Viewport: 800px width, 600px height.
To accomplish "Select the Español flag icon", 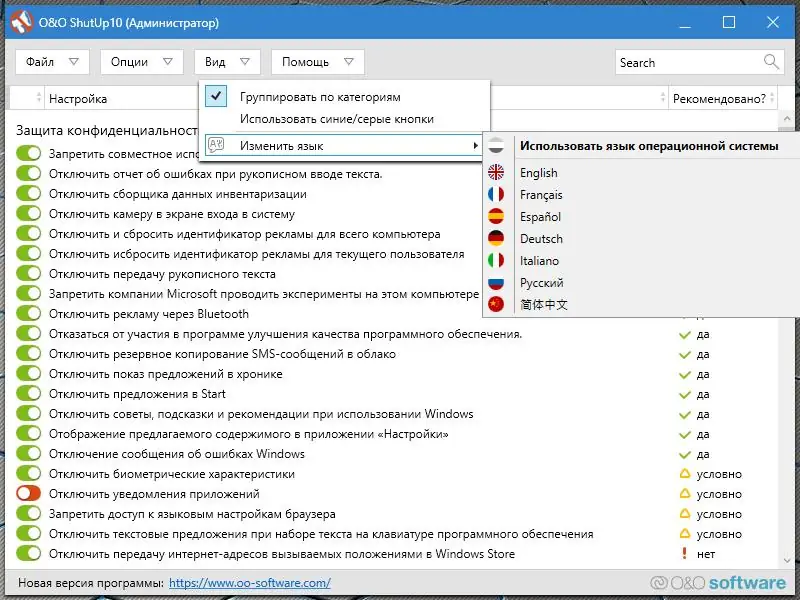I will [495, 216].
